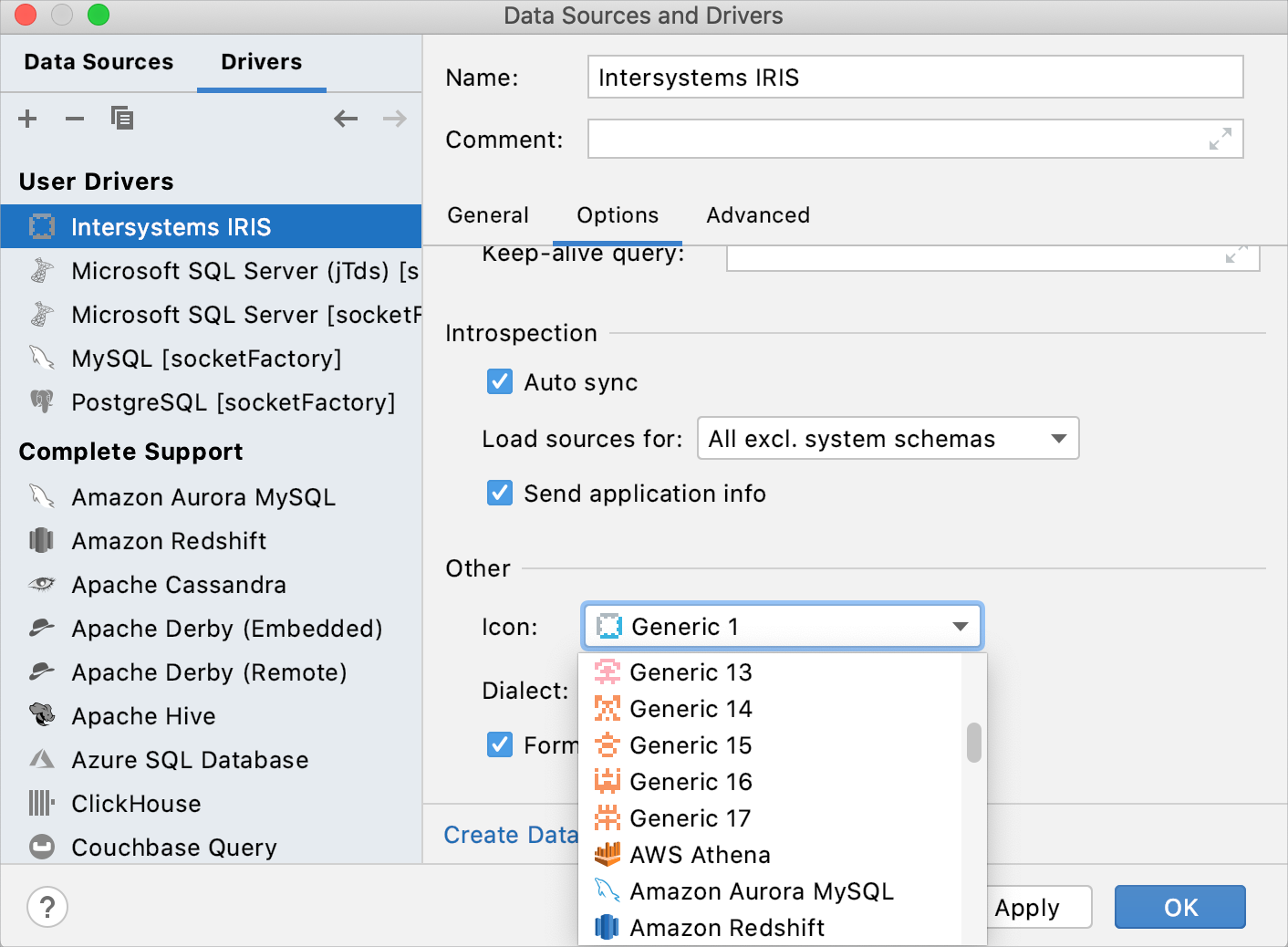Image resolution: width=1288 pixels, height=947 pixels.
Task: Remove selected driver using minus icon
Action: coord(74,119)
